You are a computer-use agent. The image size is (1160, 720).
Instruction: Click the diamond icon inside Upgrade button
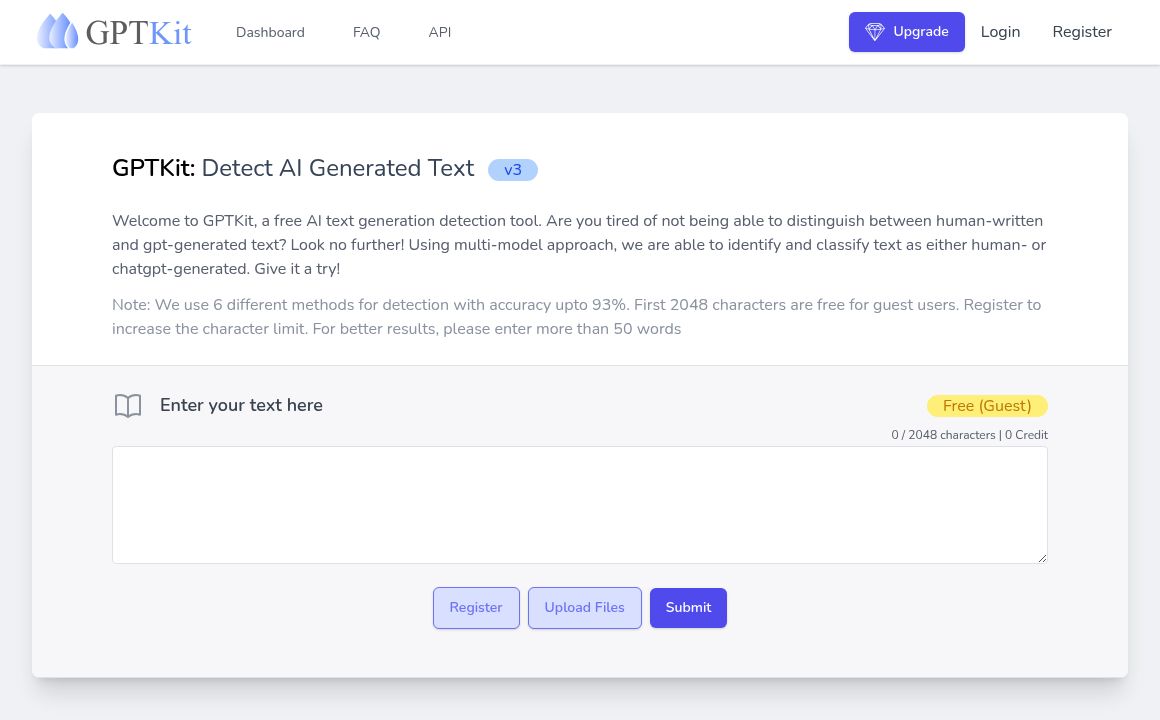click(875, 31)
